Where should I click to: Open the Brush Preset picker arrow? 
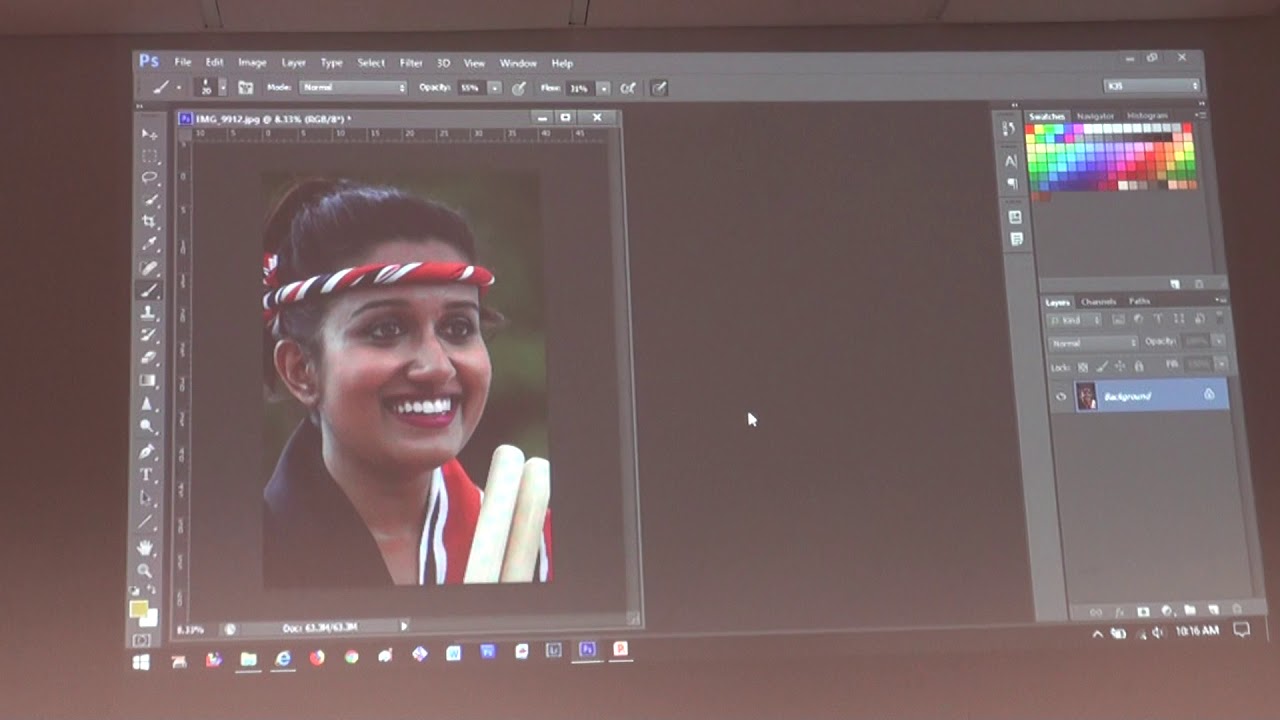(x=222, y=88)
